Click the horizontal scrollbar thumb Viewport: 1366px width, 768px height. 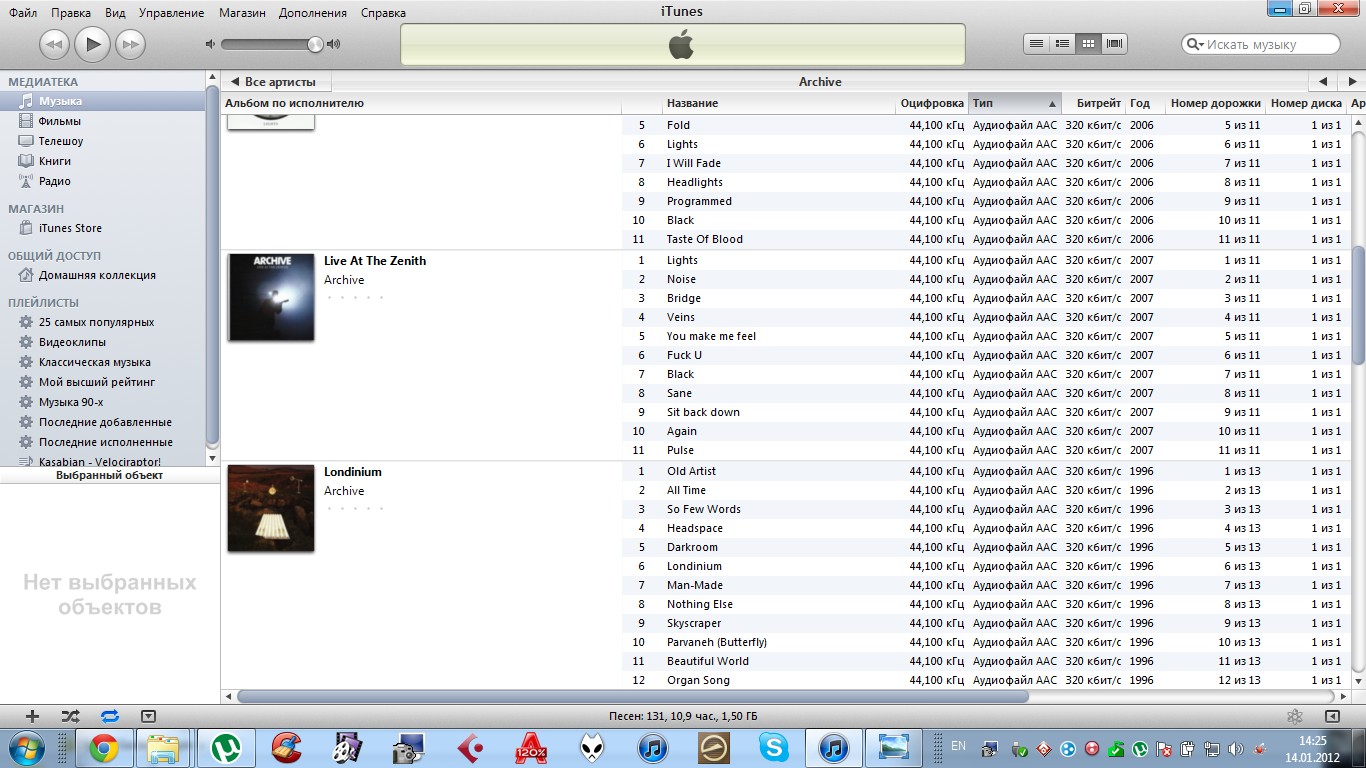pos(633,696)
